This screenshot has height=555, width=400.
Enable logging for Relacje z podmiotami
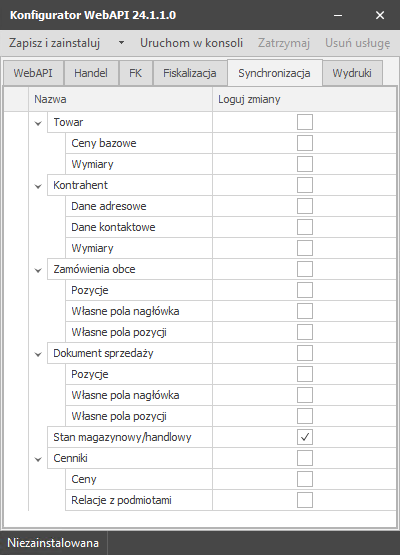coord(305,500)
